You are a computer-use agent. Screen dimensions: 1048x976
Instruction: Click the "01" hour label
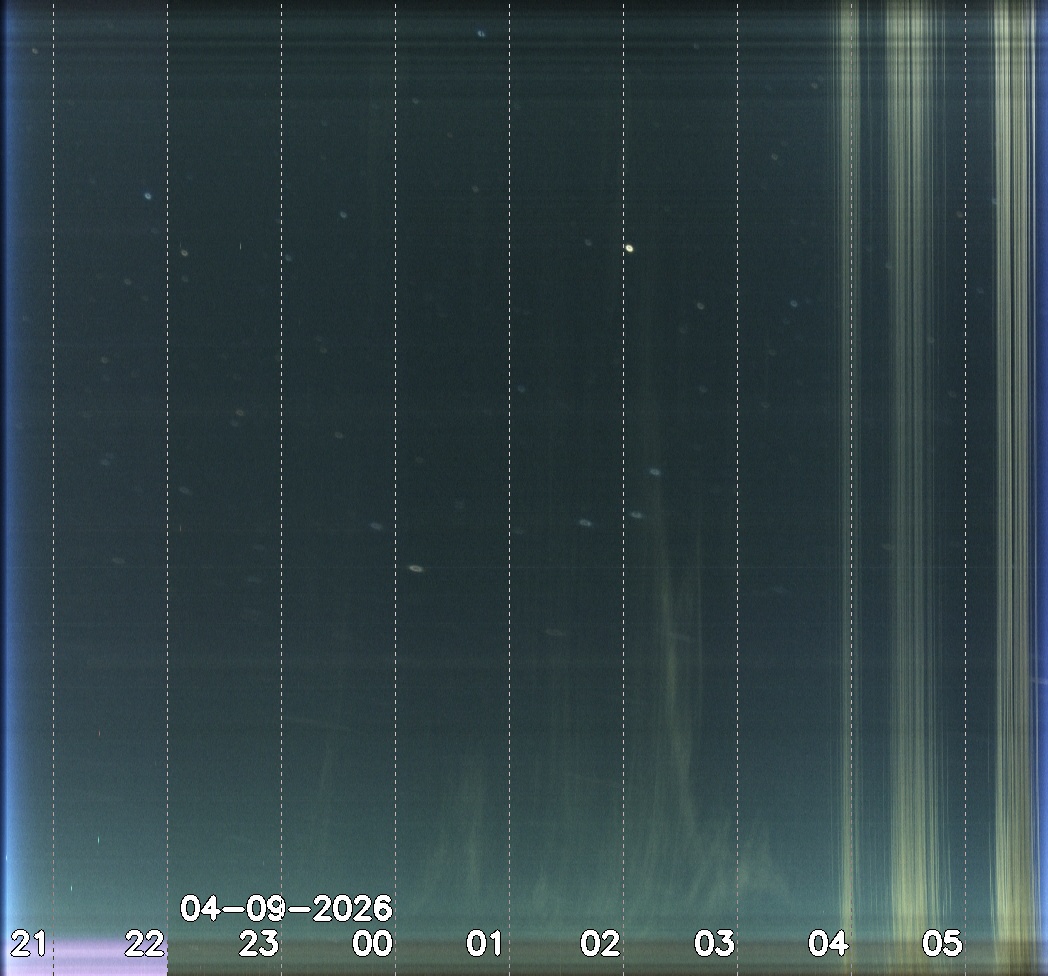click(x=486, y=943)
